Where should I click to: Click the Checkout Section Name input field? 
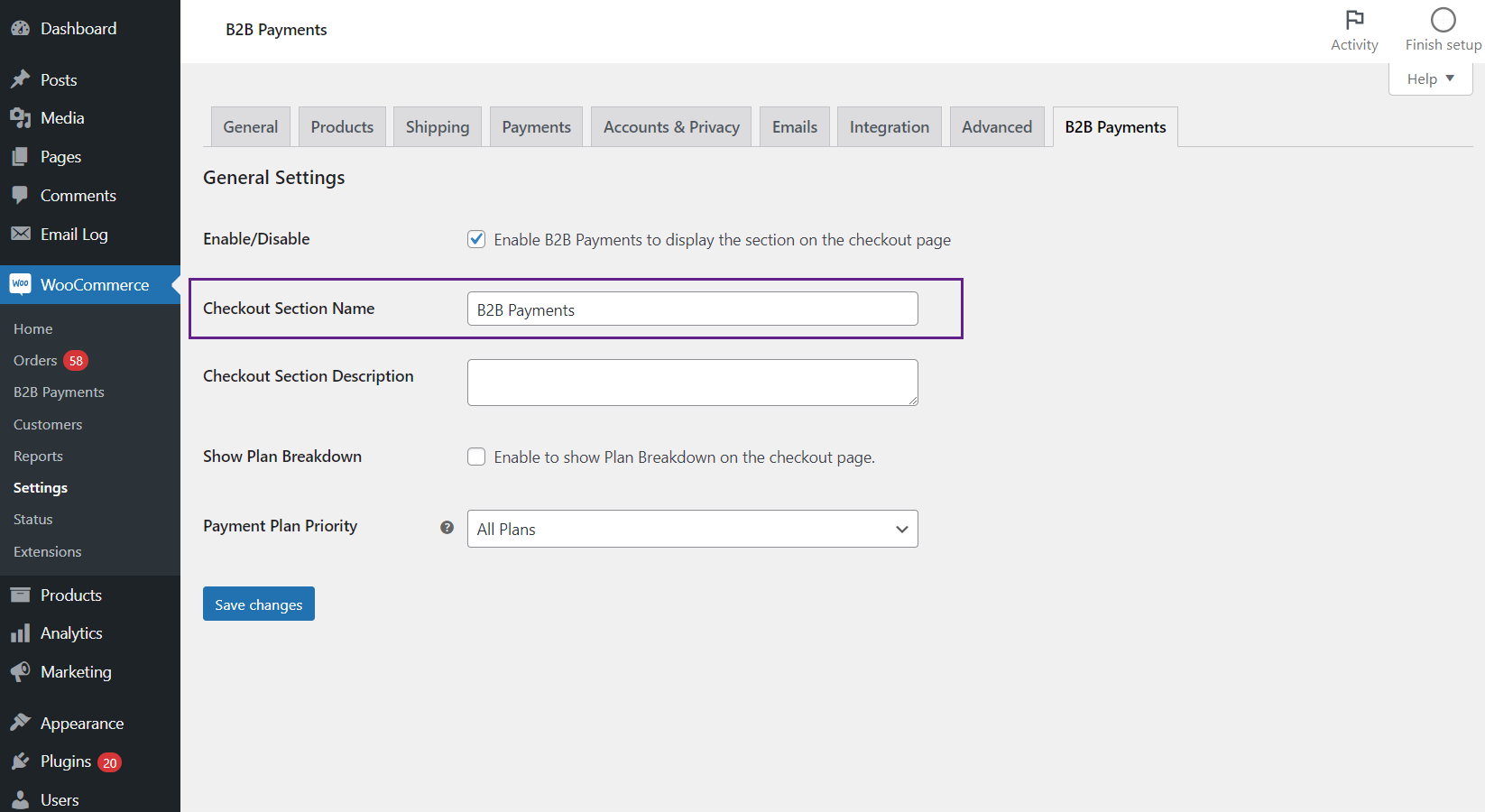692,309
